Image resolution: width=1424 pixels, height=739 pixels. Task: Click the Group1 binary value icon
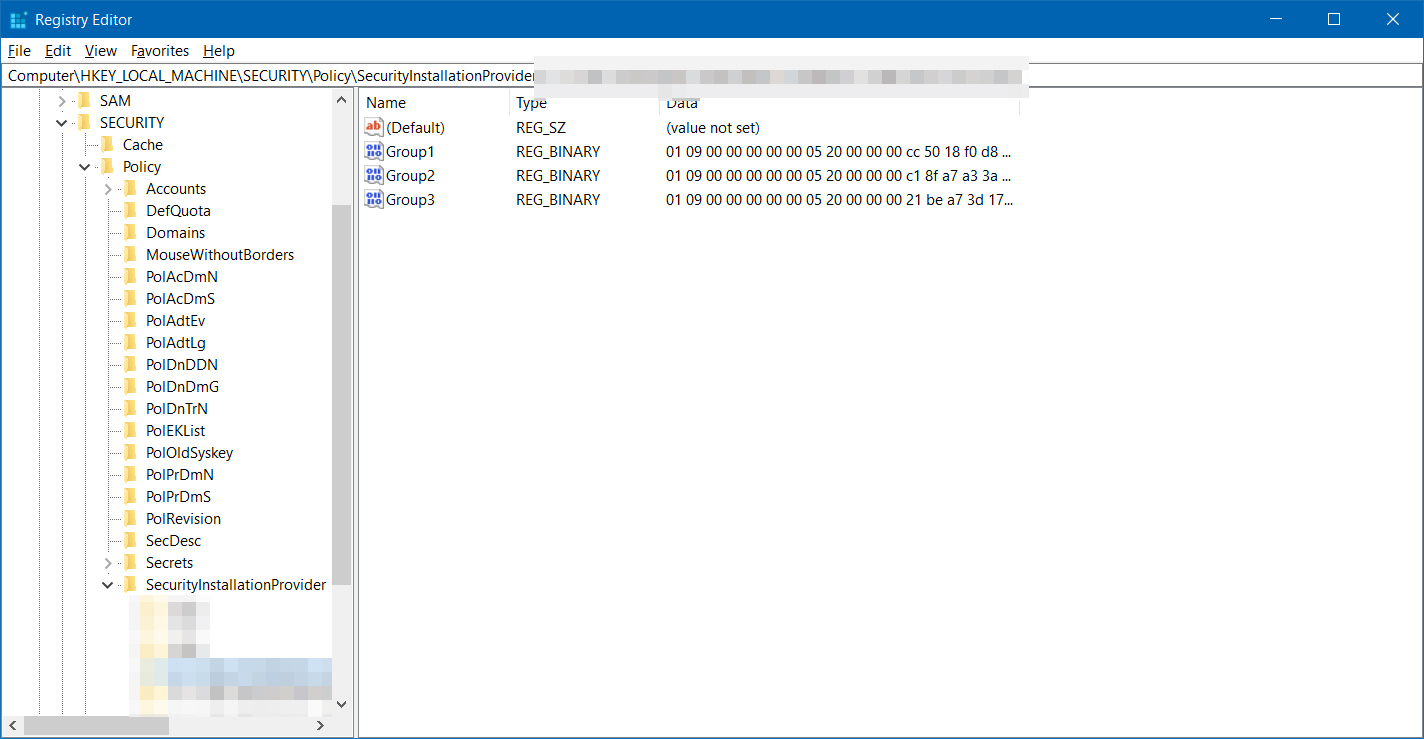click(x=374, y=152)
